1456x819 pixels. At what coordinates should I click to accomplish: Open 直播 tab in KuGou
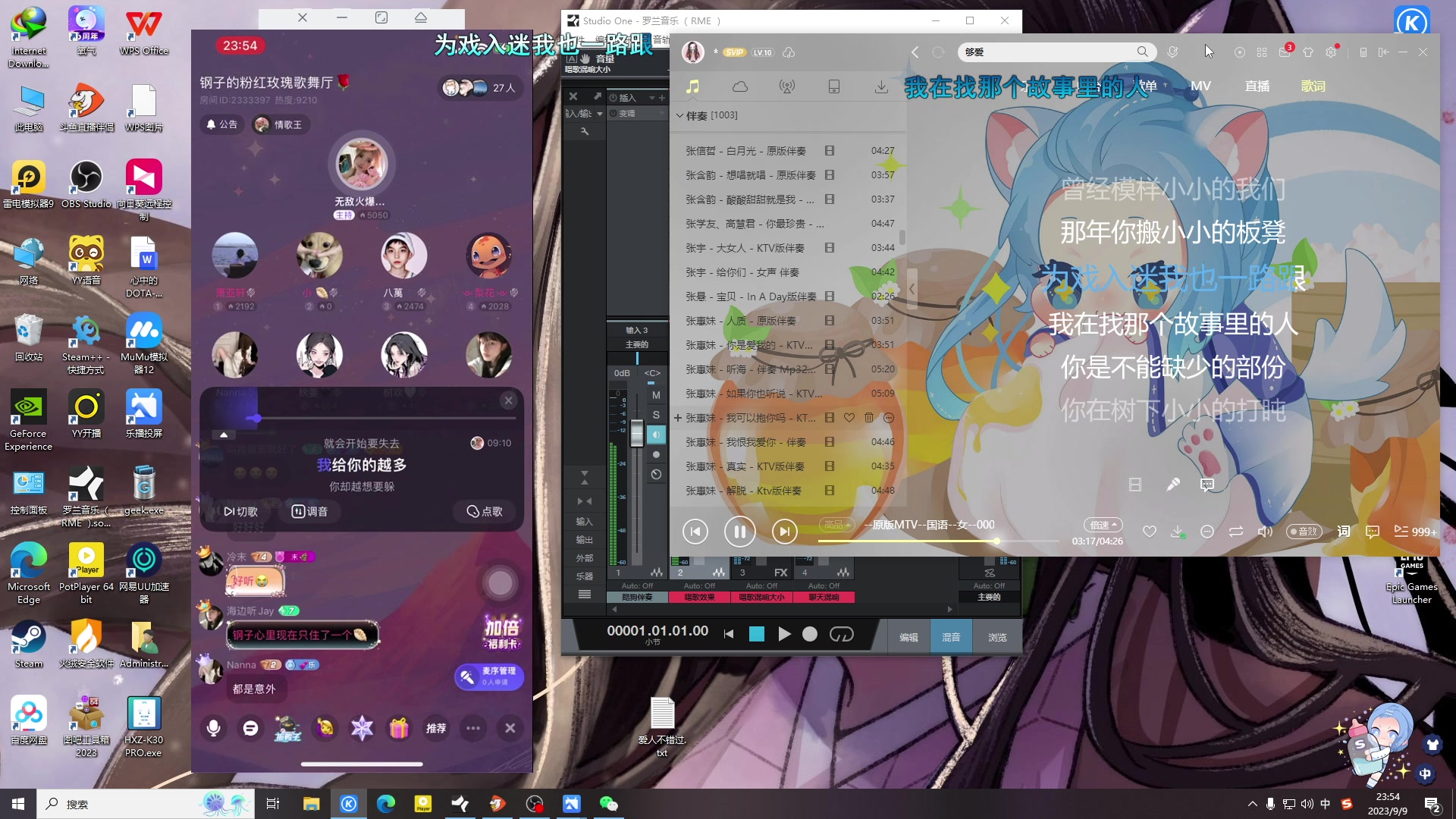pos(1257,86)
